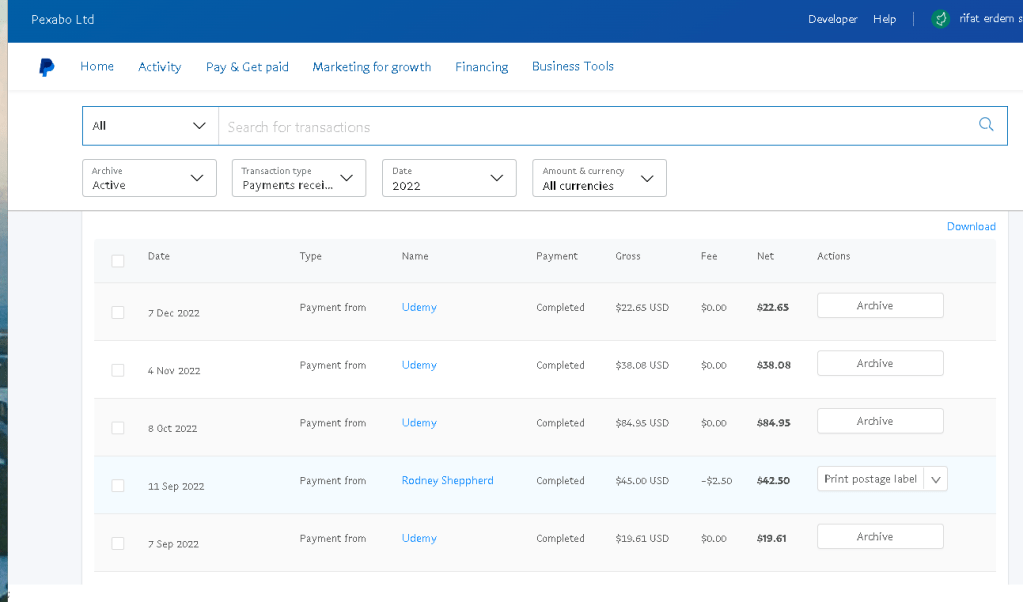The image size is (1023, 602).
Task: Click the rifat erdem account name
Action: click(990, 19)
